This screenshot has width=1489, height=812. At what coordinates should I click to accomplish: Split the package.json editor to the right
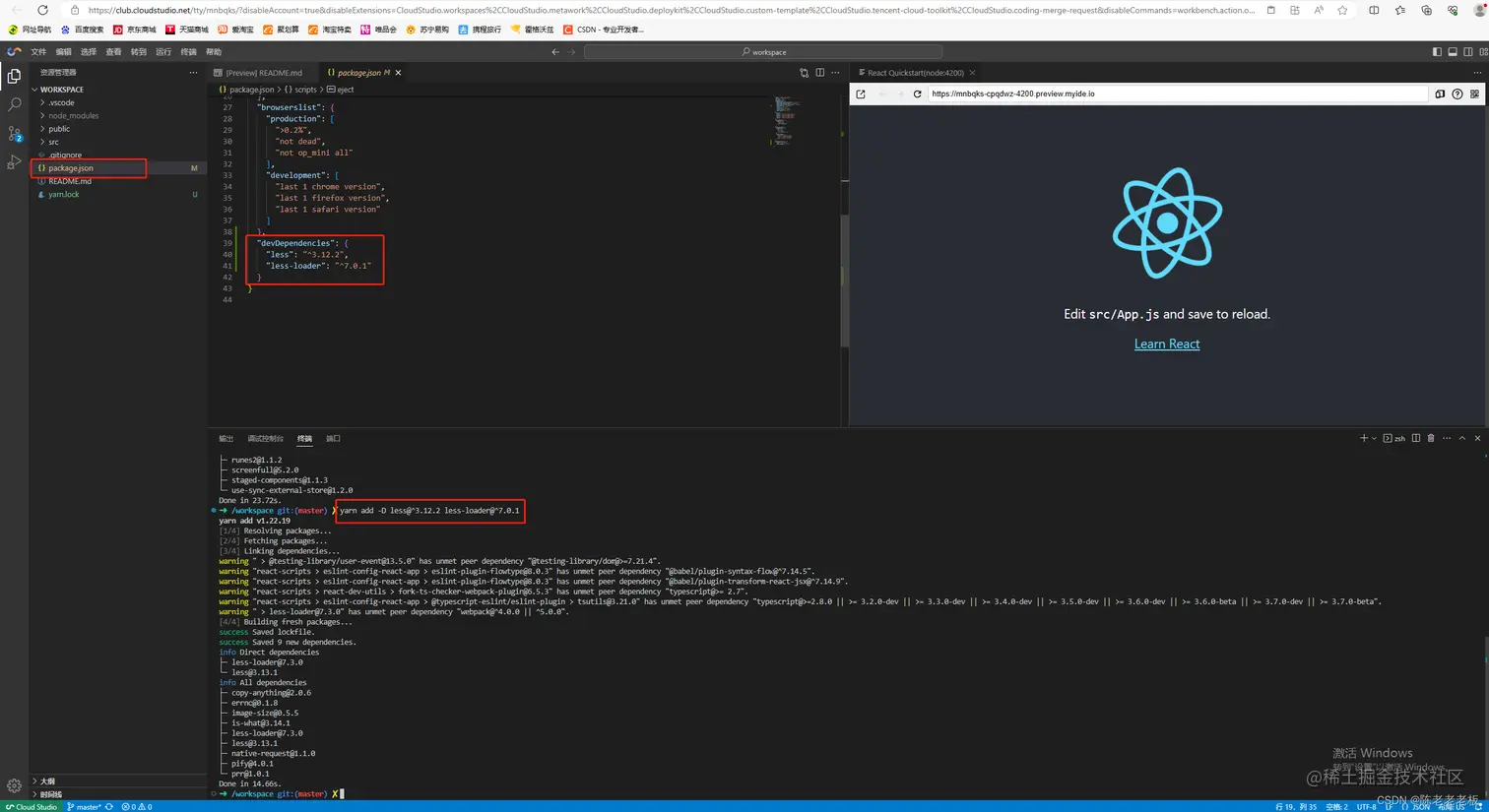point(819,73)
